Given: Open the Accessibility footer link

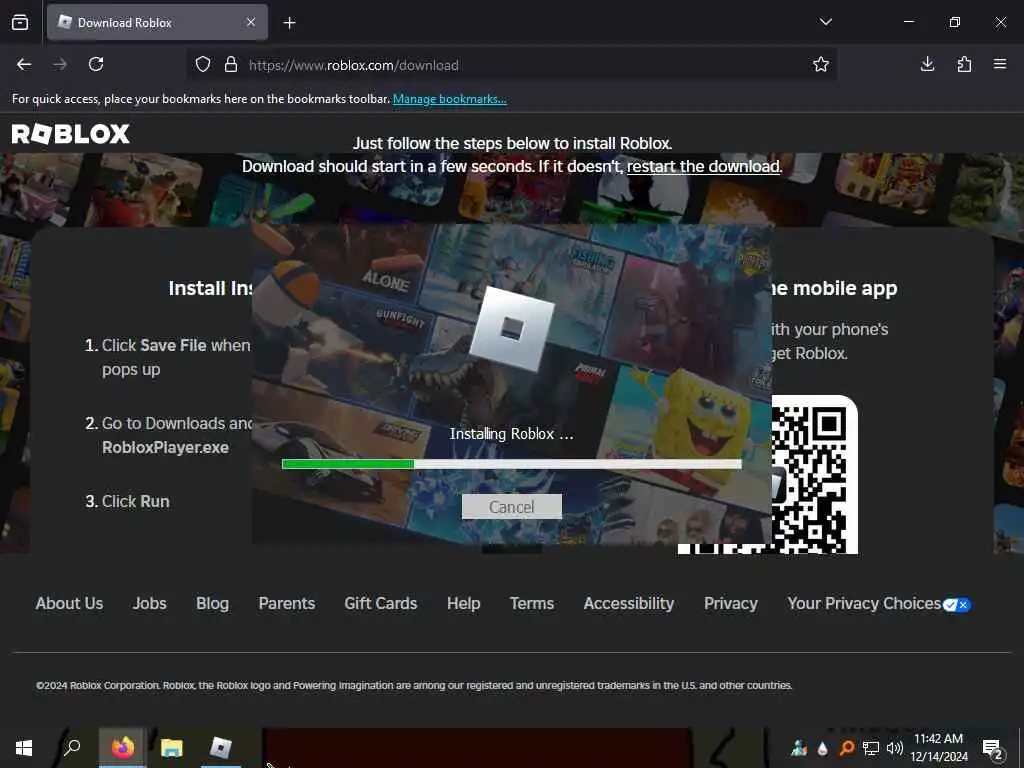Looking at the screenshot, I should coord(629,603).
